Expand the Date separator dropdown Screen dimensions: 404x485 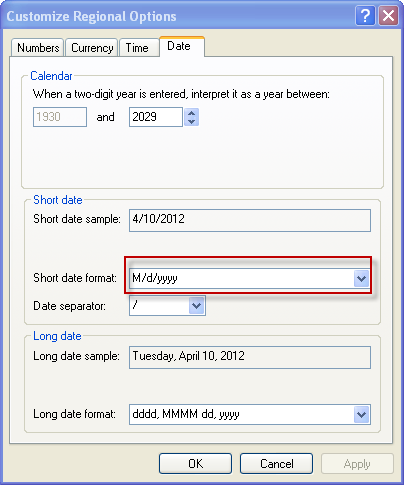point(196,305)
